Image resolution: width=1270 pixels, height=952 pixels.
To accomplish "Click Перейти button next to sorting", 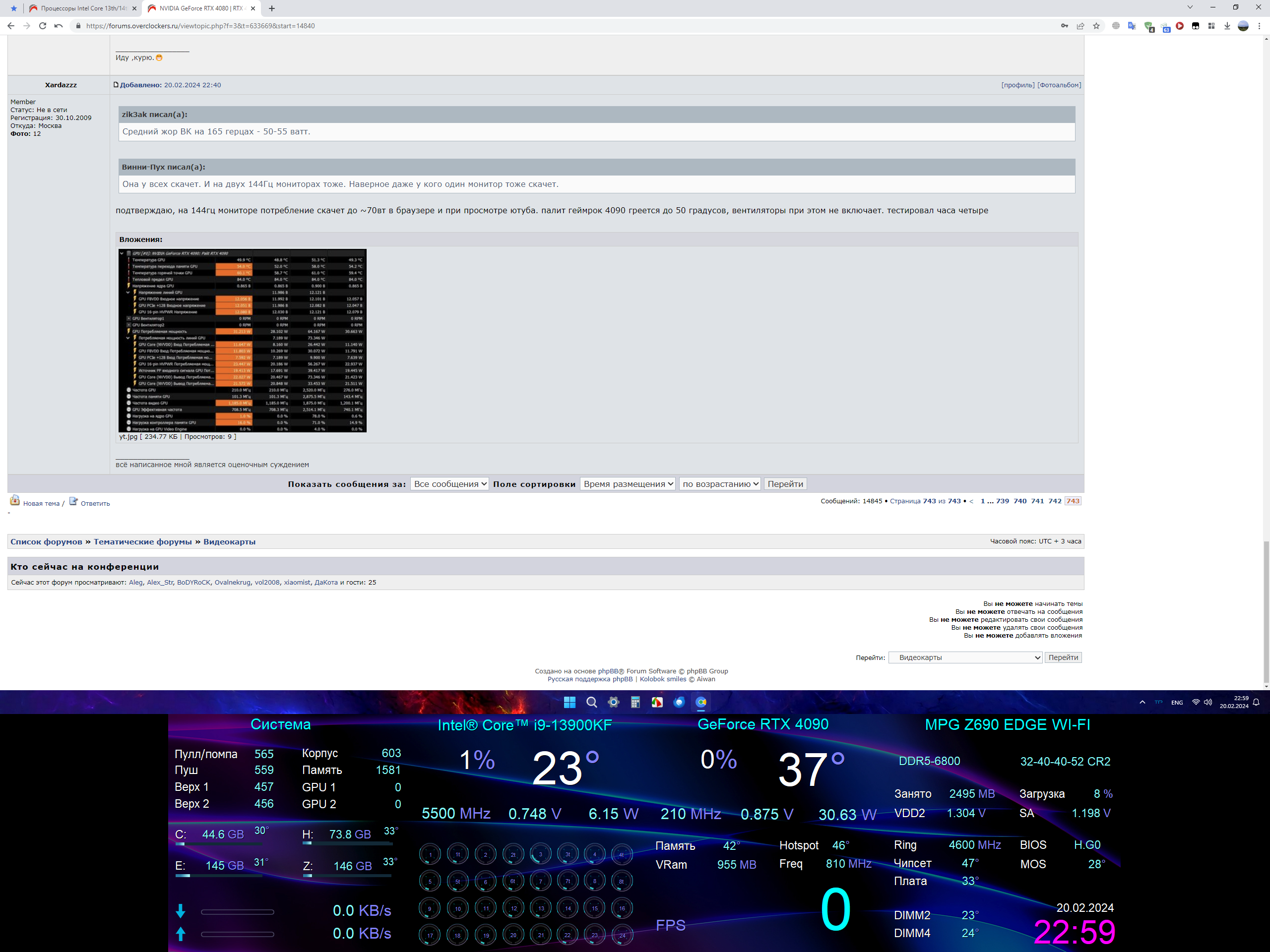I will coord(785,484).
